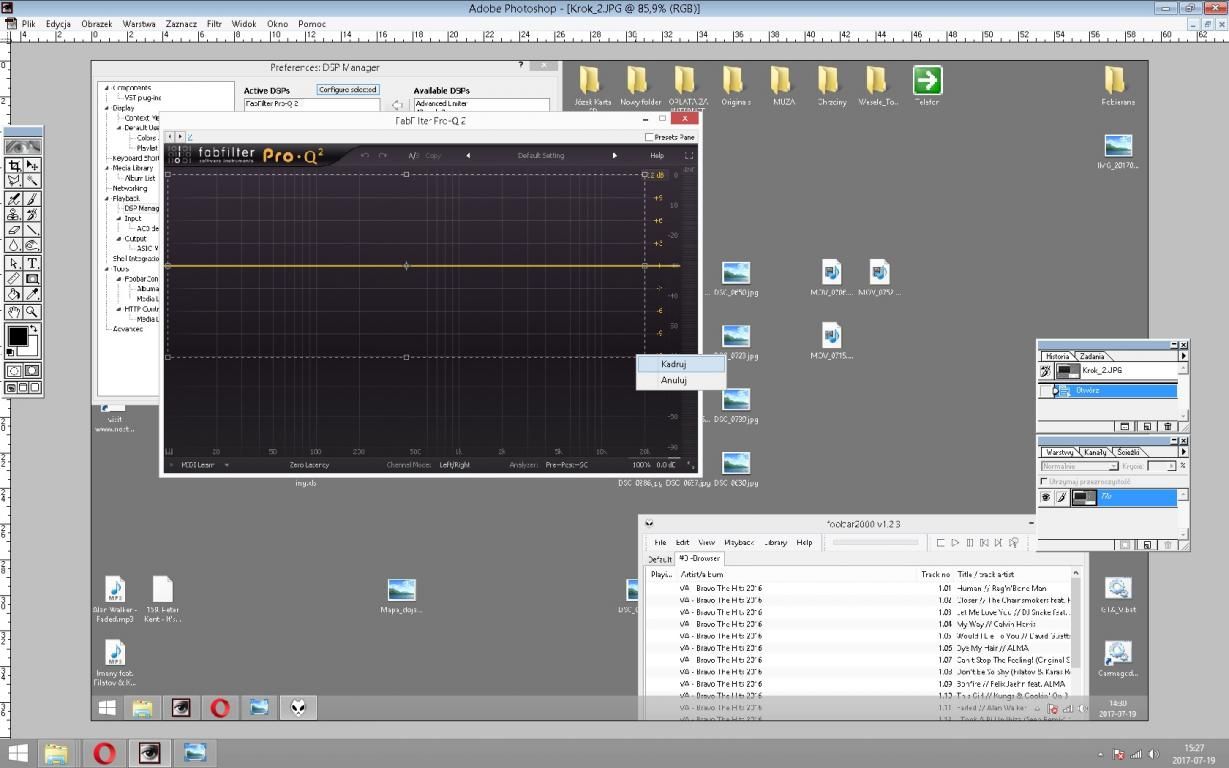Viewport: 1229px width, 768px height.
Task: Reset to default colors icon
Action: pos(11,352)
